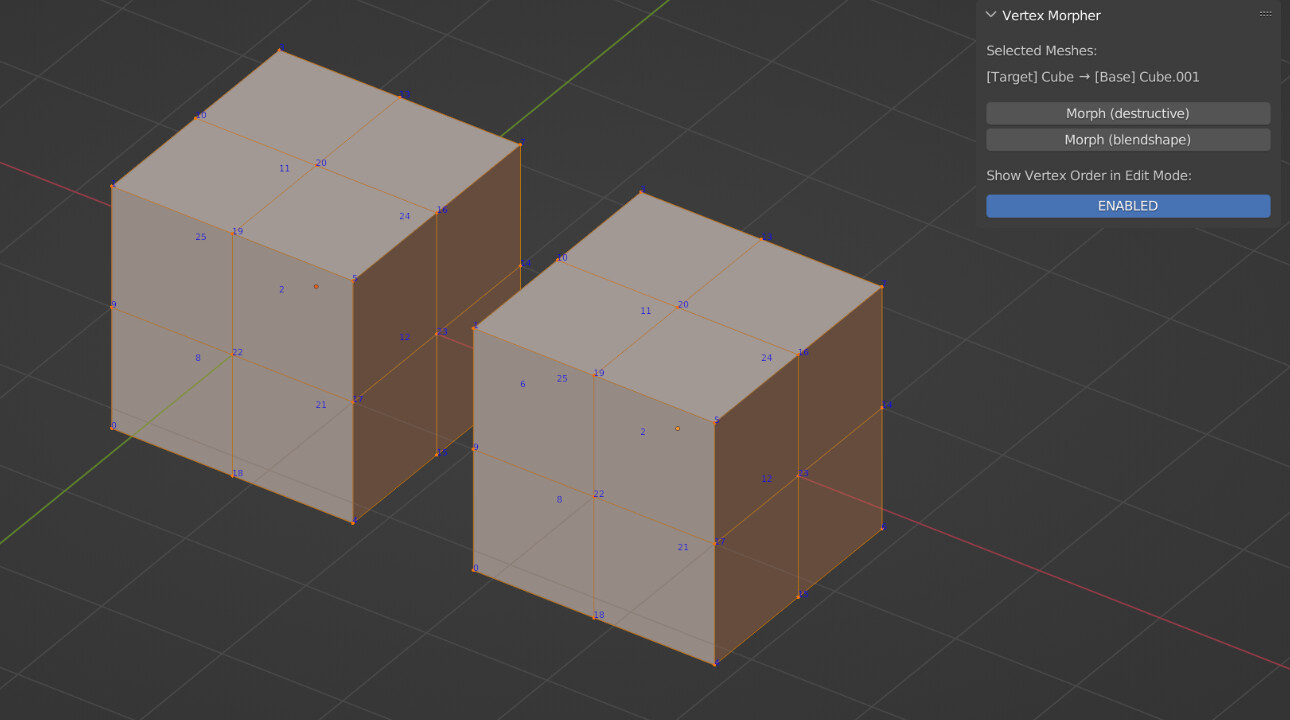Viewport: 1290px width, 720px height.
Task: Click the Vertex Morpher panel title
Action: pos(1051,15)
